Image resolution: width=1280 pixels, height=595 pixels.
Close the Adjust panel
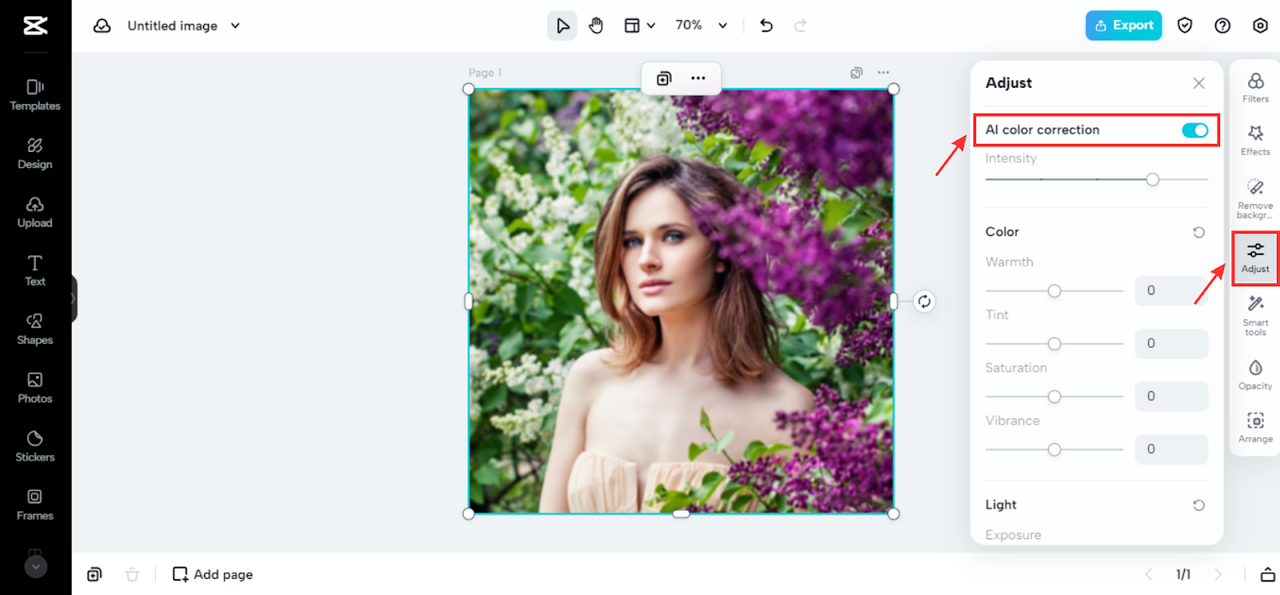1199,83
